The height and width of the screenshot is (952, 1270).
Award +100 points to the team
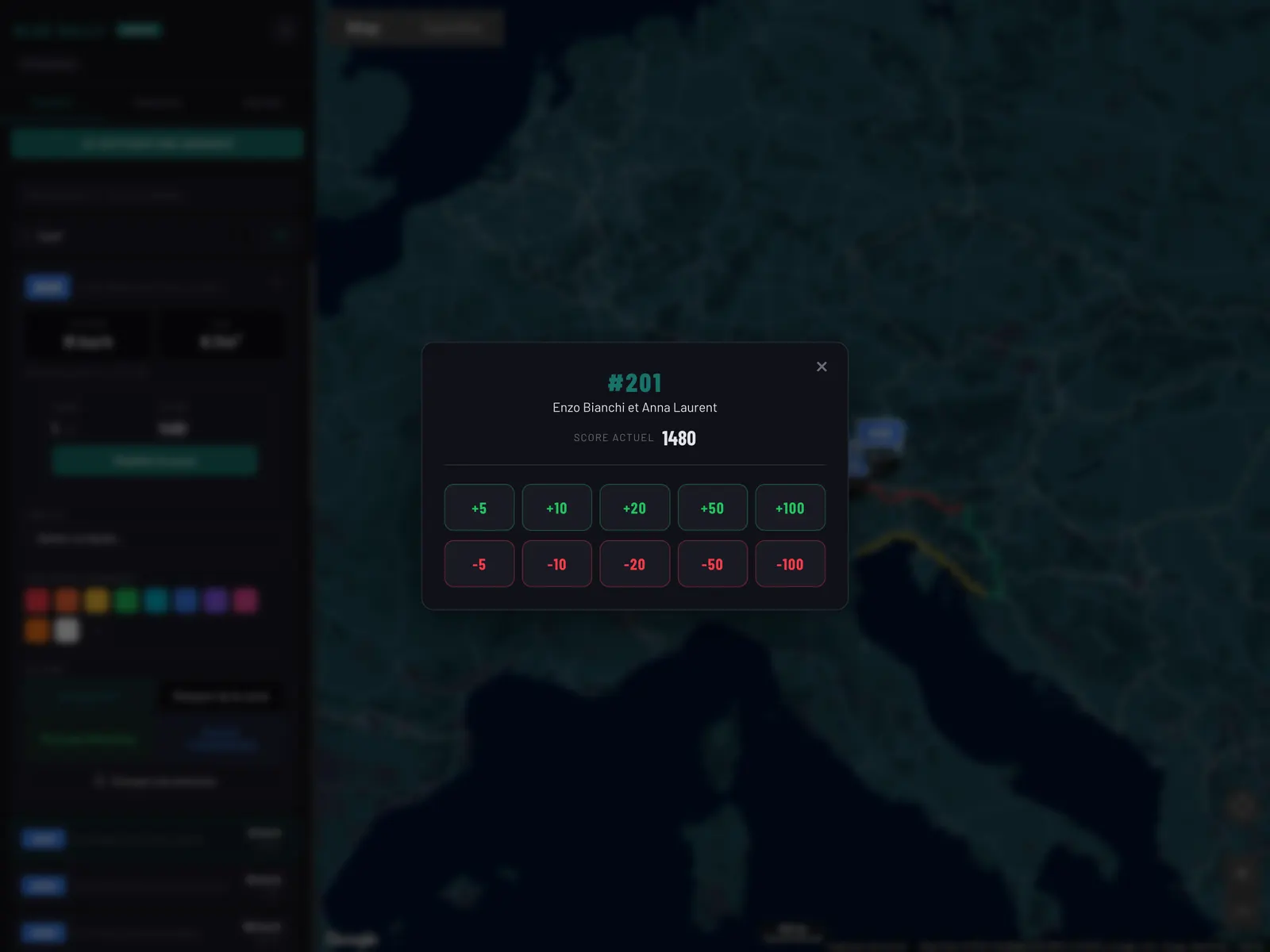790,508
